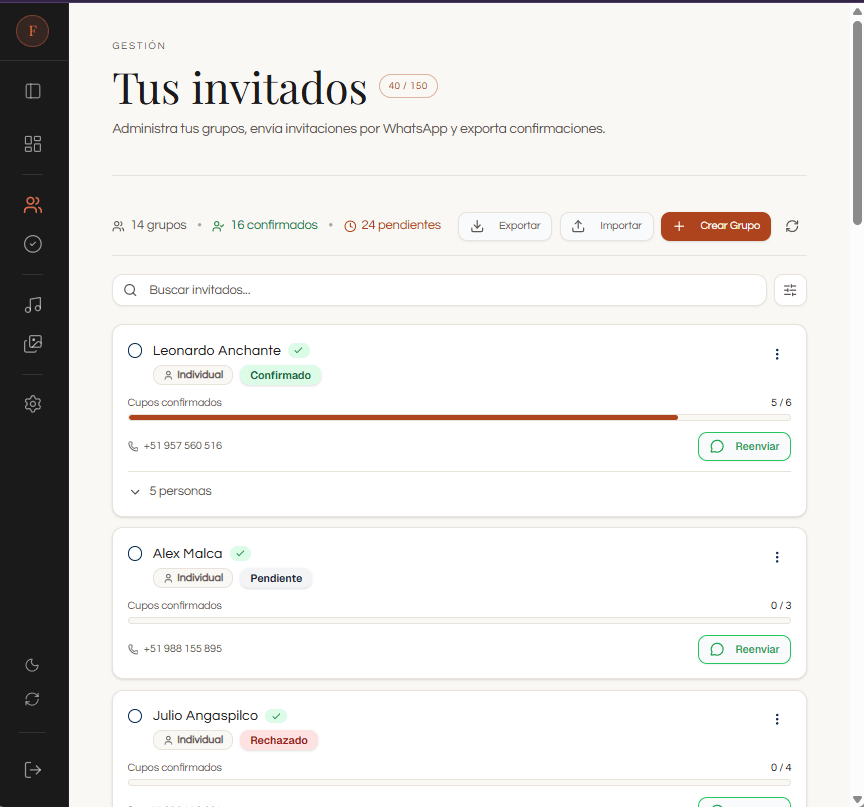This screenshot has height=807, width=864.
Task: Refresh the guest list with the reload icon
Action: [792, 226]
